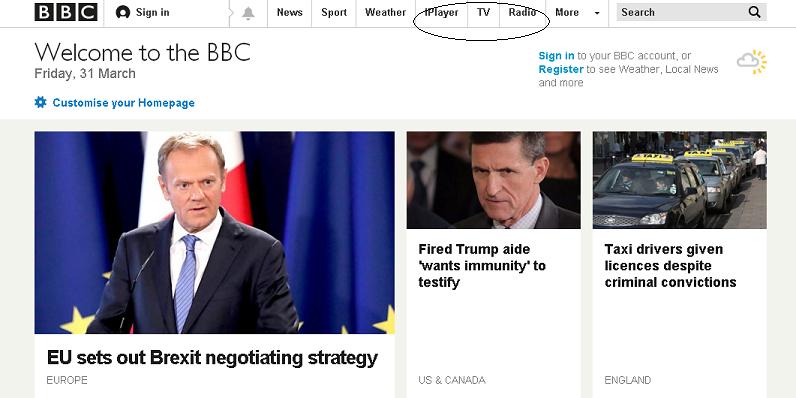This screenshot has height=398, width=796.
Task: Open the Taxi drivers given licences article image
Action: coord(680,180)
